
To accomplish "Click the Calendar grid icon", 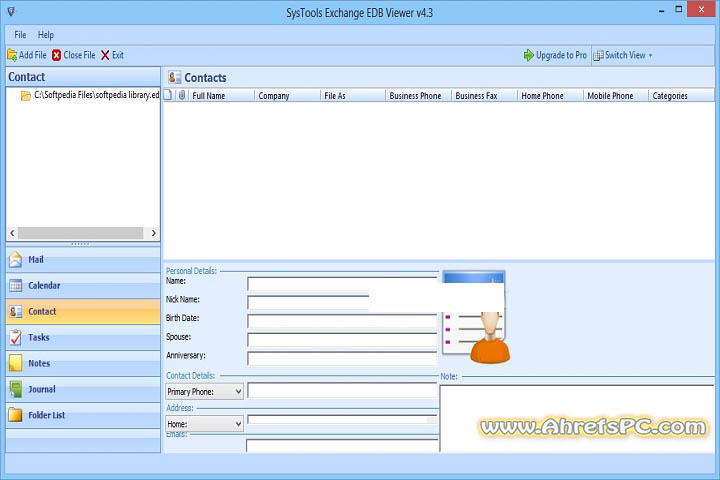I will [x=15, y=286].
